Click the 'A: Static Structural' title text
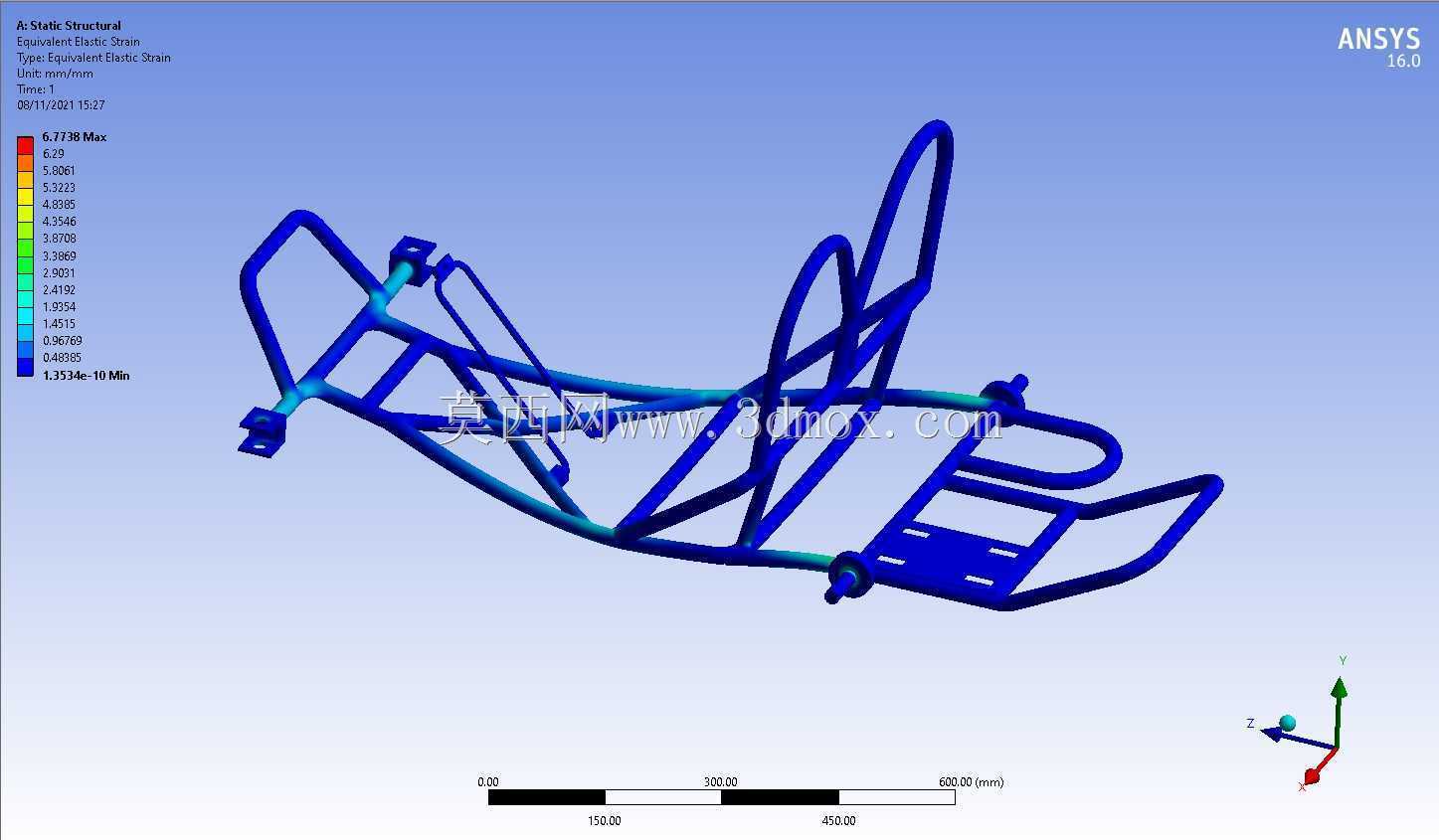 tap(69, 26)
